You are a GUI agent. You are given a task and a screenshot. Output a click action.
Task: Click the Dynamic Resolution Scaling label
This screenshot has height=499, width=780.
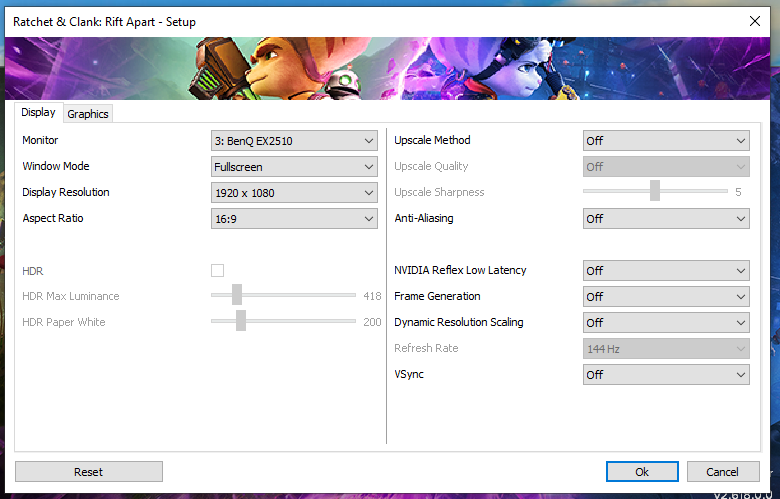pos(459,322)
